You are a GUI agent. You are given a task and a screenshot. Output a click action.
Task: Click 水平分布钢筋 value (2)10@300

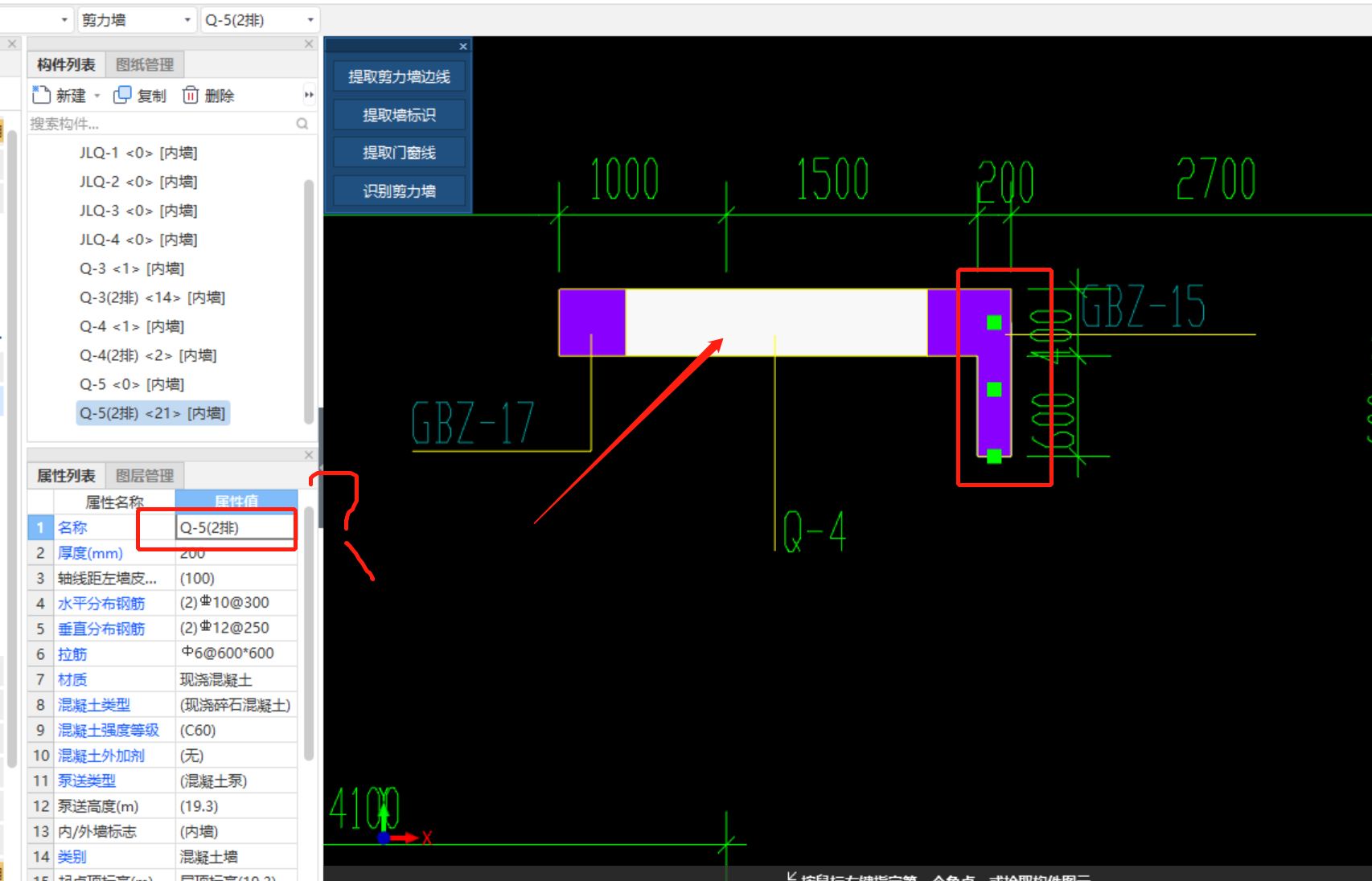(x=236, y=603)
